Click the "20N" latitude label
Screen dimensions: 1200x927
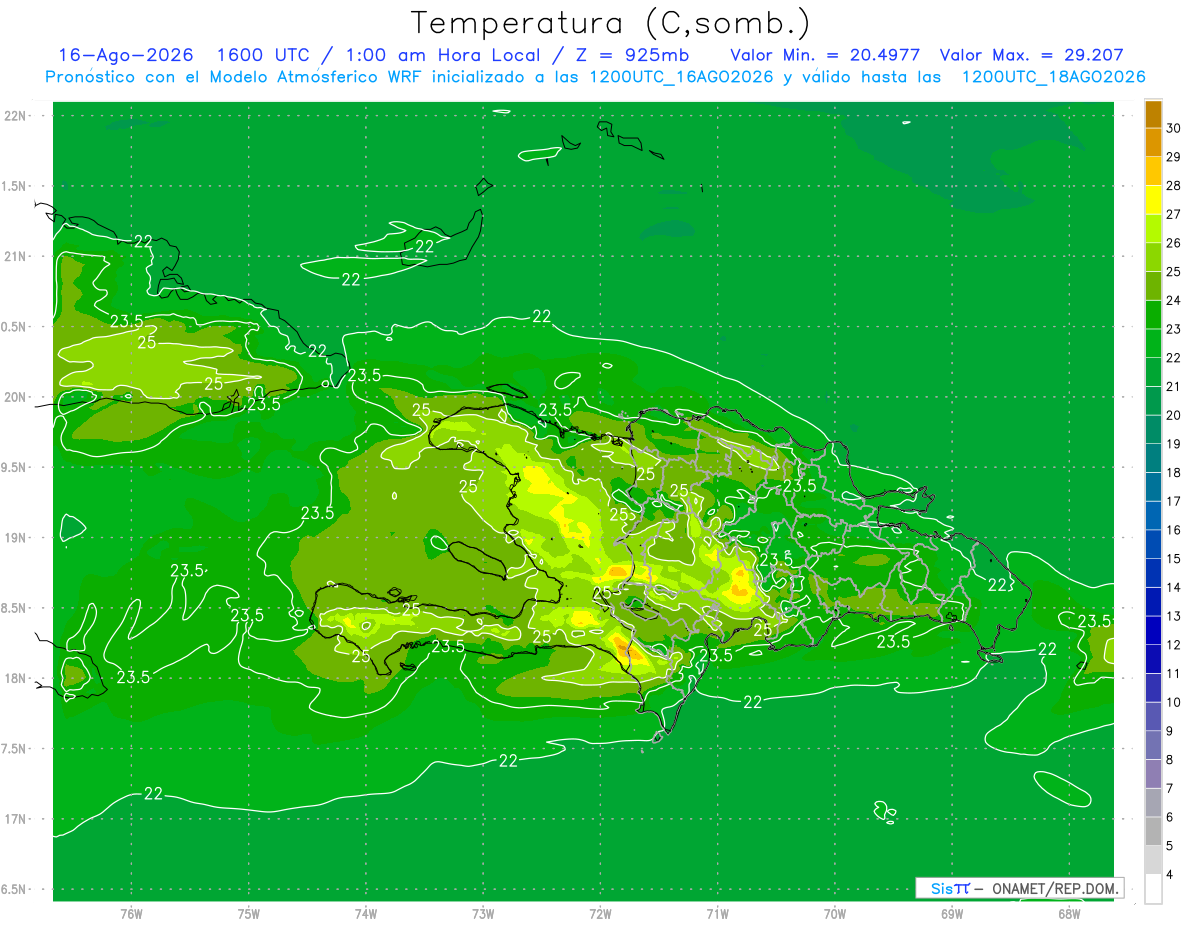(17, 397)
